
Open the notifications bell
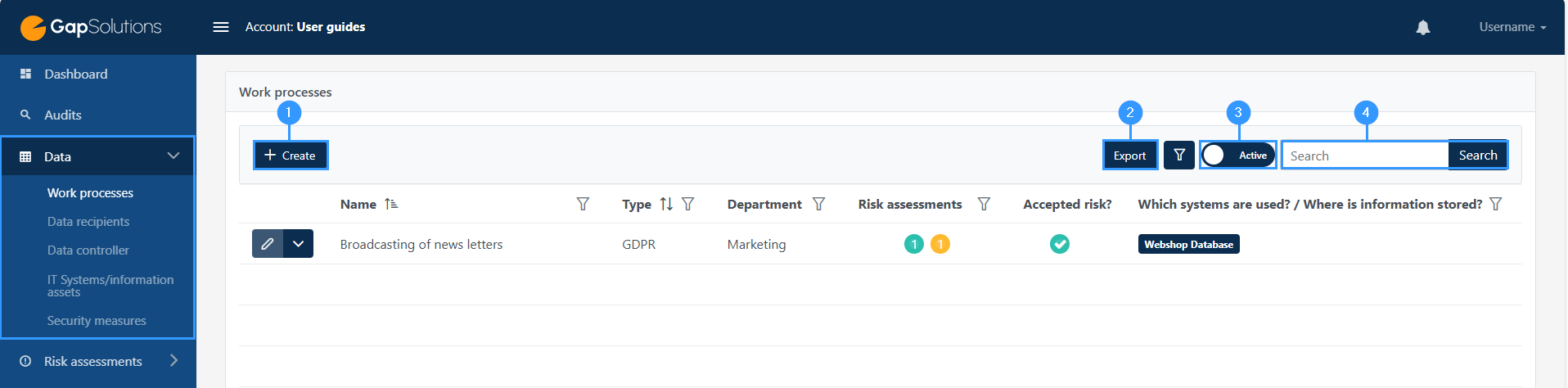1423,27
